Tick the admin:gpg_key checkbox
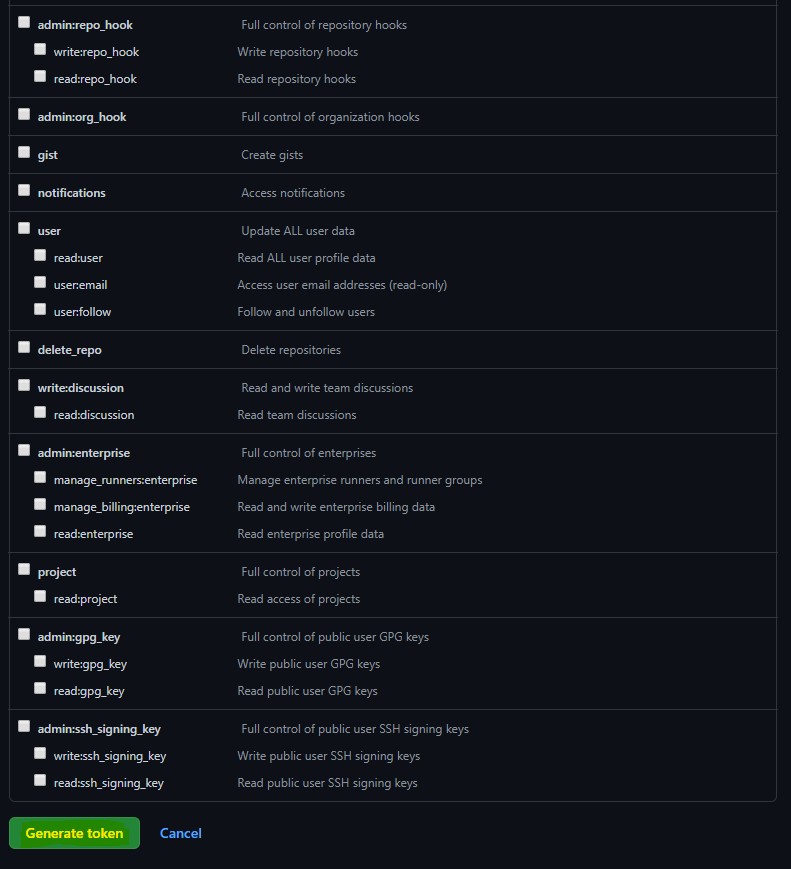Viewport: 791px width, 869px height. coord(24,634)
